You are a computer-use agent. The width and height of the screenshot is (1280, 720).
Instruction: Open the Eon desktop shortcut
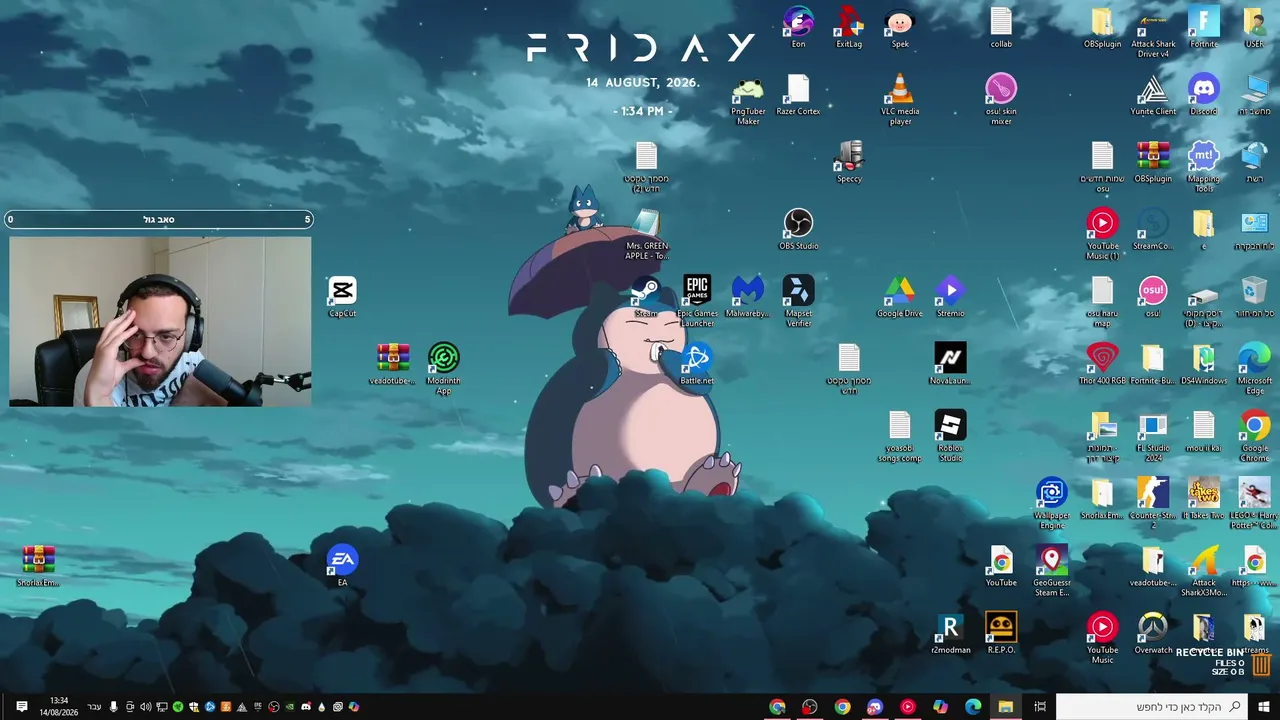(798, 28)
